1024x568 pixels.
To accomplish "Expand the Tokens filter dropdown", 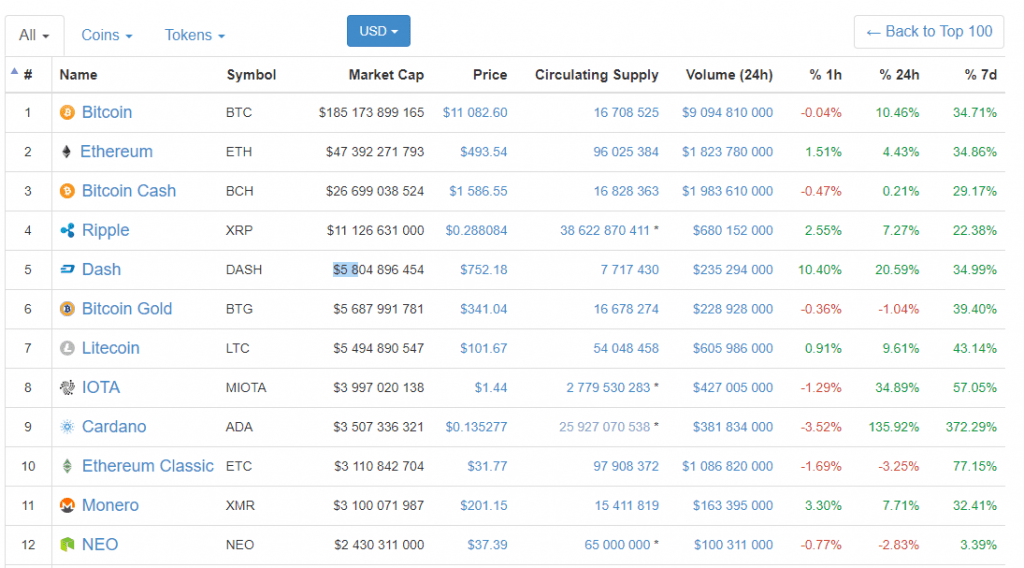I will pos(194,35).
